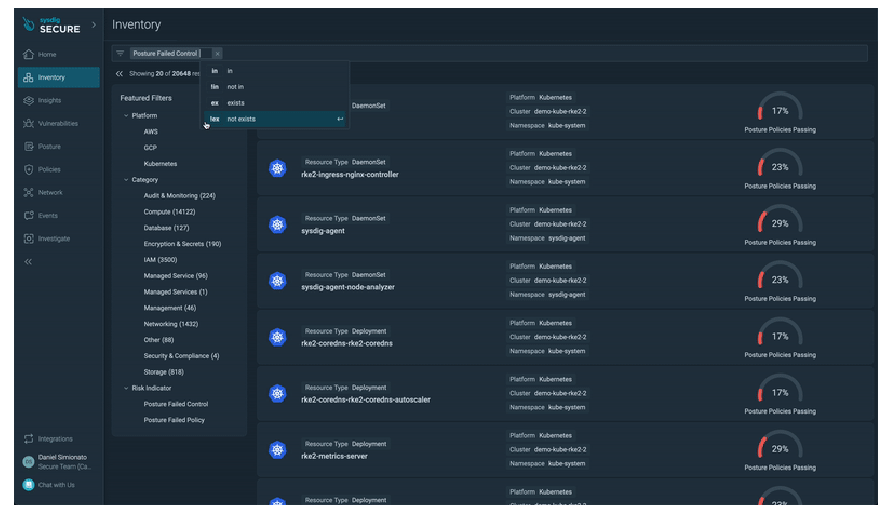Go to the Posture page

tap(49, 146)
